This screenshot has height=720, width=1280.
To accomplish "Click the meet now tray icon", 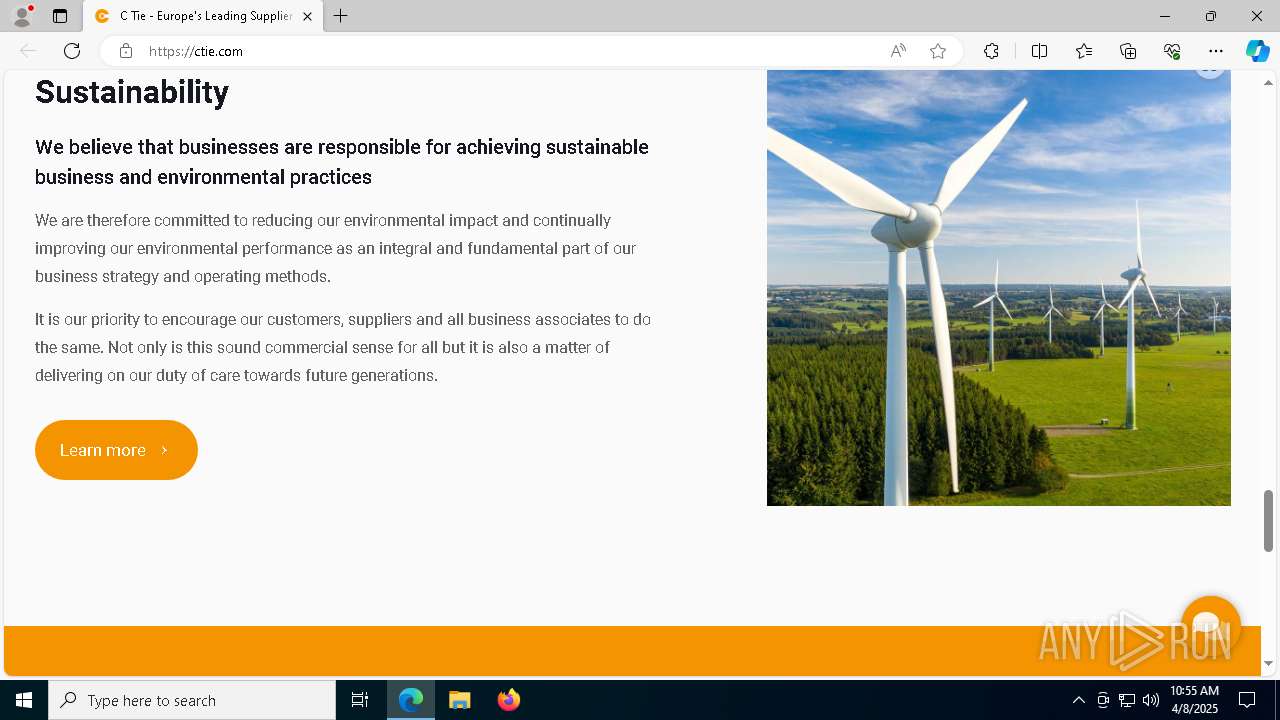I will coord(1103,700).
